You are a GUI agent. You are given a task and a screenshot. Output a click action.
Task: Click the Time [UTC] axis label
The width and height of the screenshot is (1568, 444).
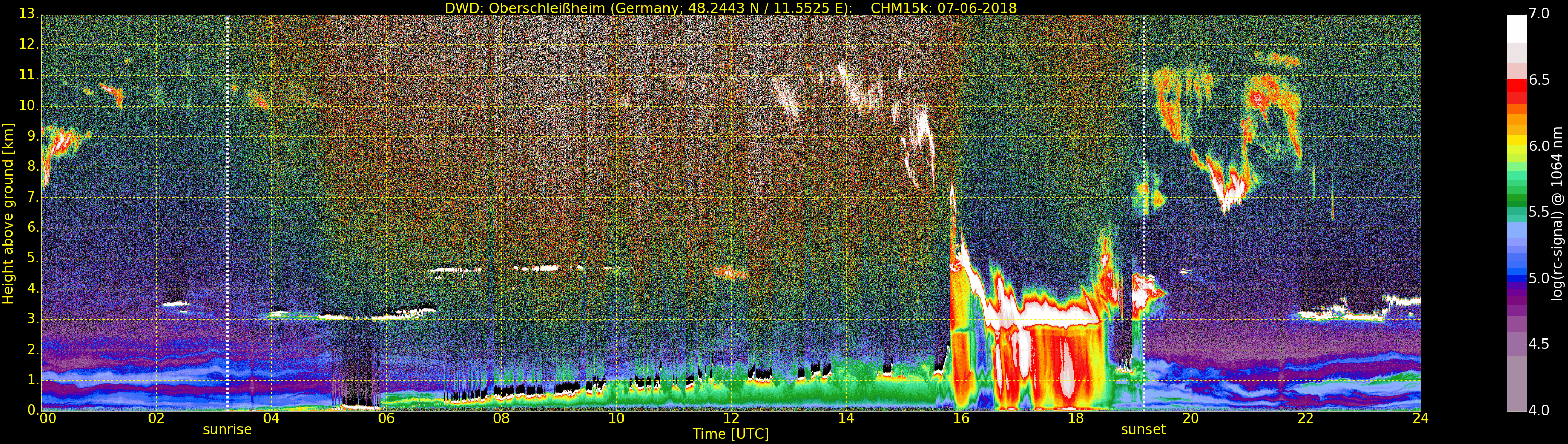[x=731, y=434]
